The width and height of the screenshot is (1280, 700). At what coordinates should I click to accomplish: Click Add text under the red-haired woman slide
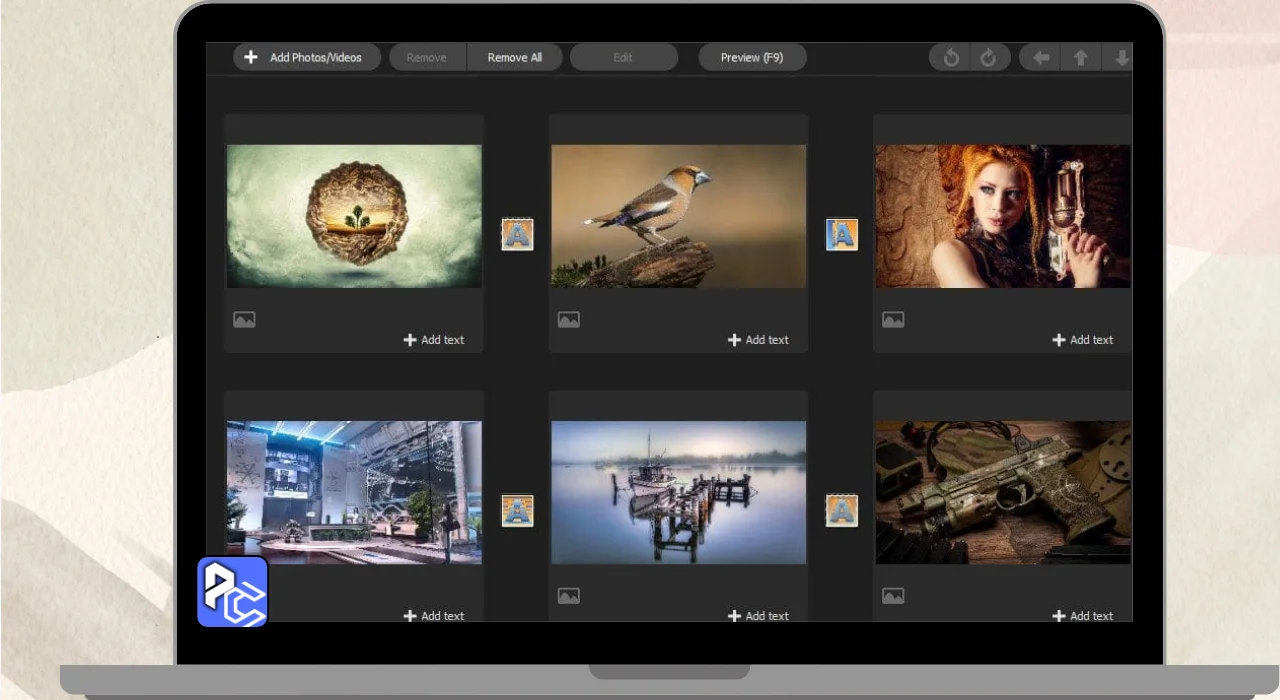[x=1082, y=340]
